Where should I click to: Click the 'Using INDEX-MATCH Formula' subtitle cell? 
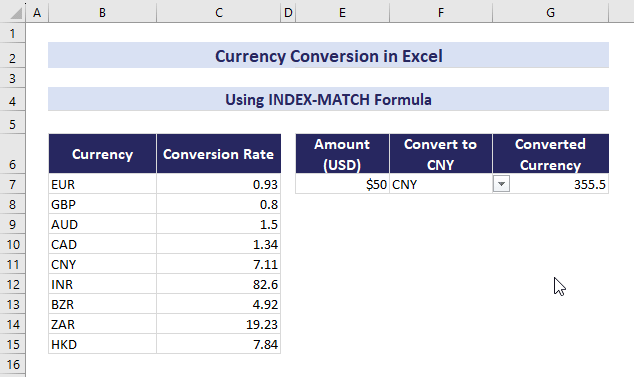(x=328, y=99)
